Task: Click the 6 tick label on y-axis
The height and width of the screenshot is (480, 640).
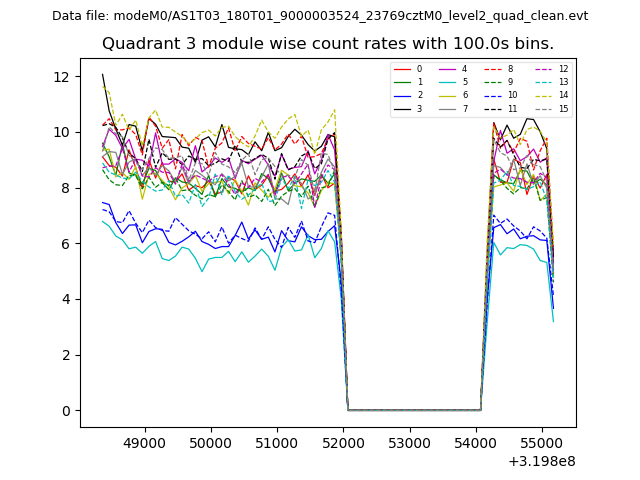Action: point(65,244)
